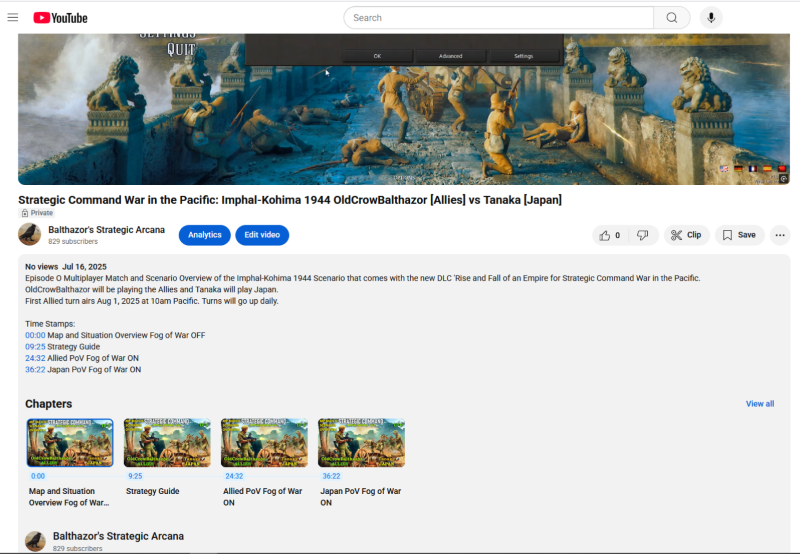Viewport: 800px width, 554px height.
Task: Select Allied PoV Fog of War chapter thumbnail
Action: (264, 443)
